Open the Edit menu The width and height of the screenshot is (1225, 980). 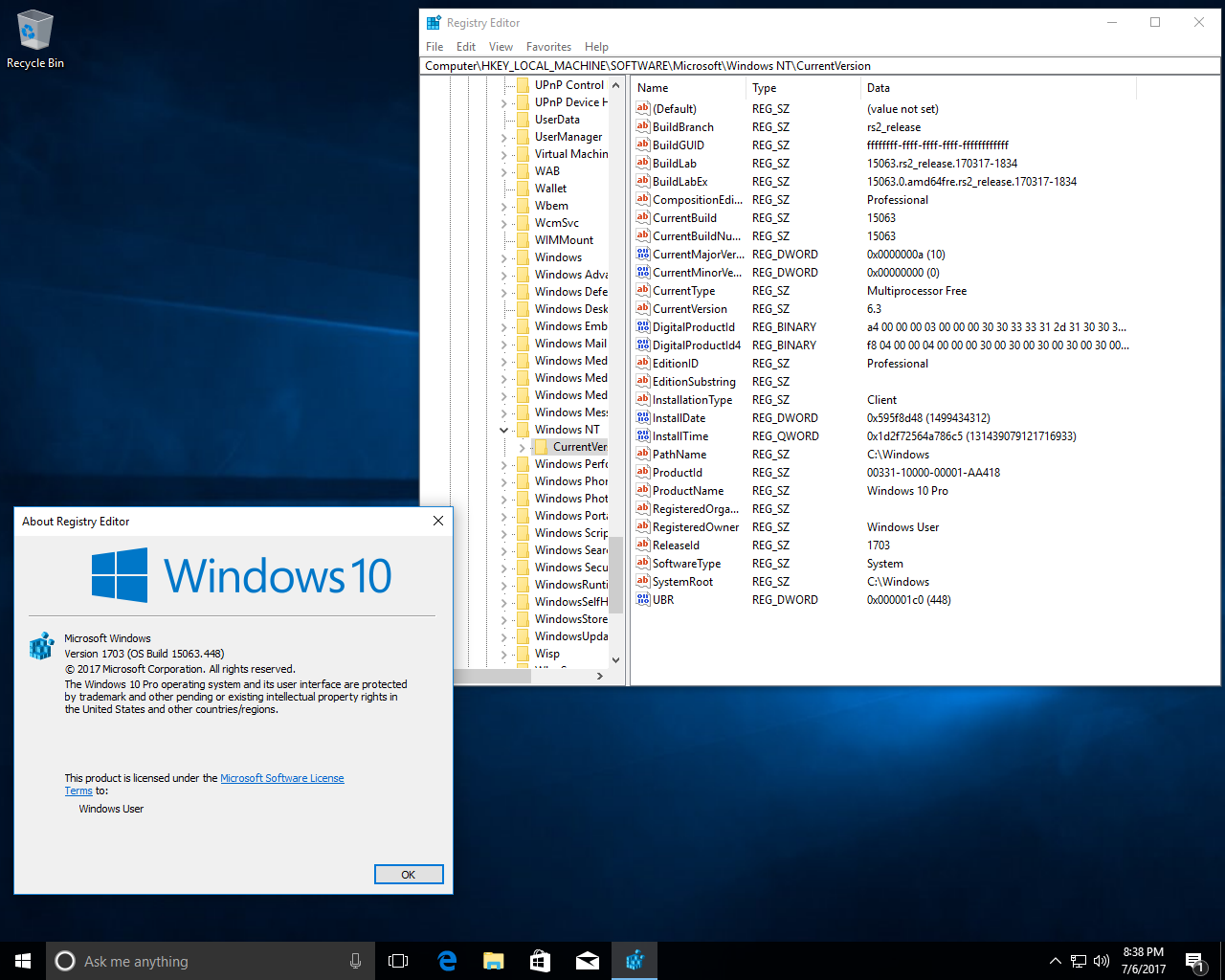coord(466,47)
